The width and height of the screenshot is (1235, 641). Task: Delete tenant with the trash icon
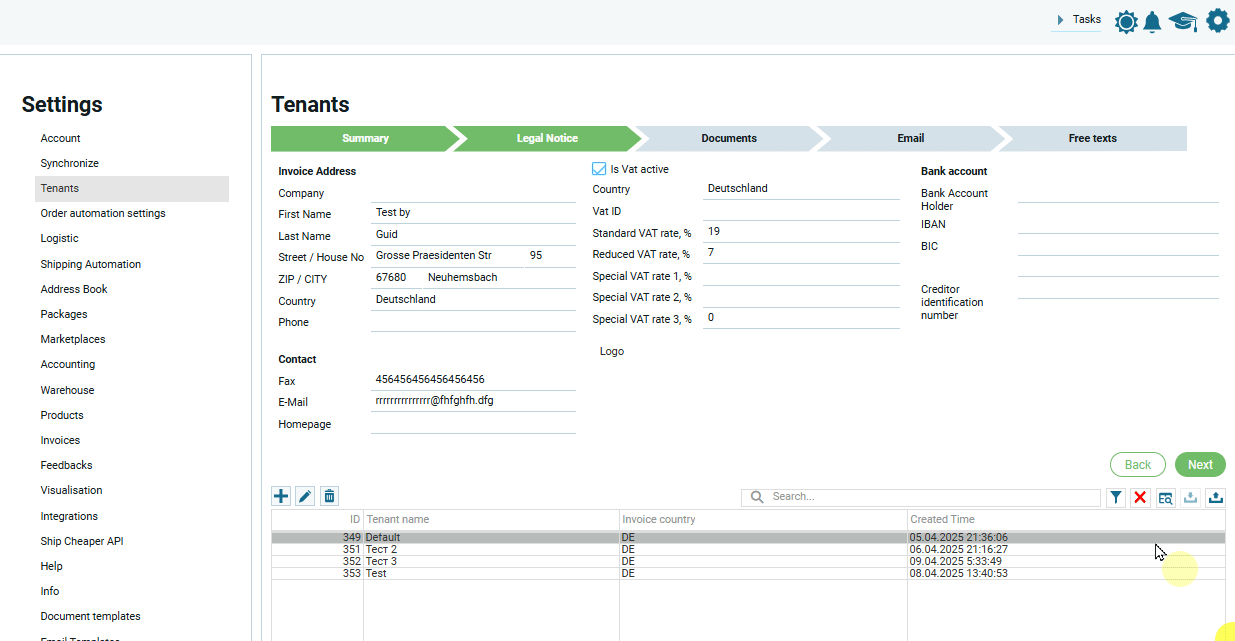329,496
